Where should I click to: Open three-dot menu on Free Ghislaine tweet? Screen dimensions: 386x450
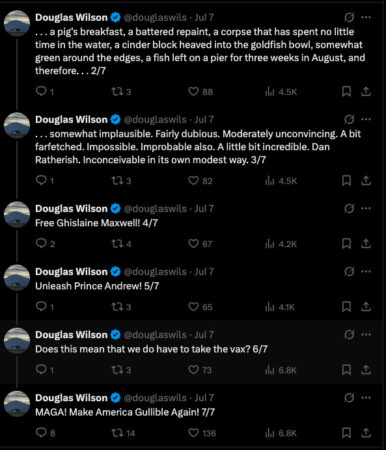366,208
